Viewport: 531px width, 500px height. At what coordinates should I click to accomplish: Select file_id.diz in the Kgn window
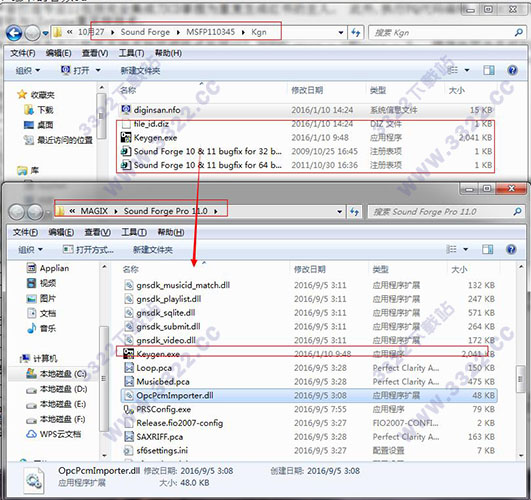306,124
